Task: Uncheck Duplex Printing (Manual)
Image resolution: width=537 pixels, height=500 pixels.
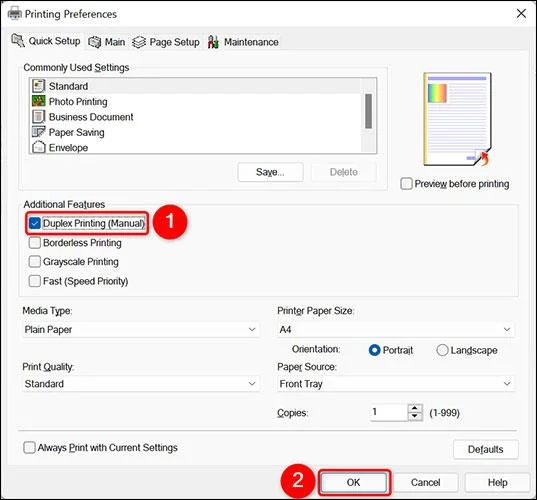Action: pyautogui.click(x=35, y=223)
